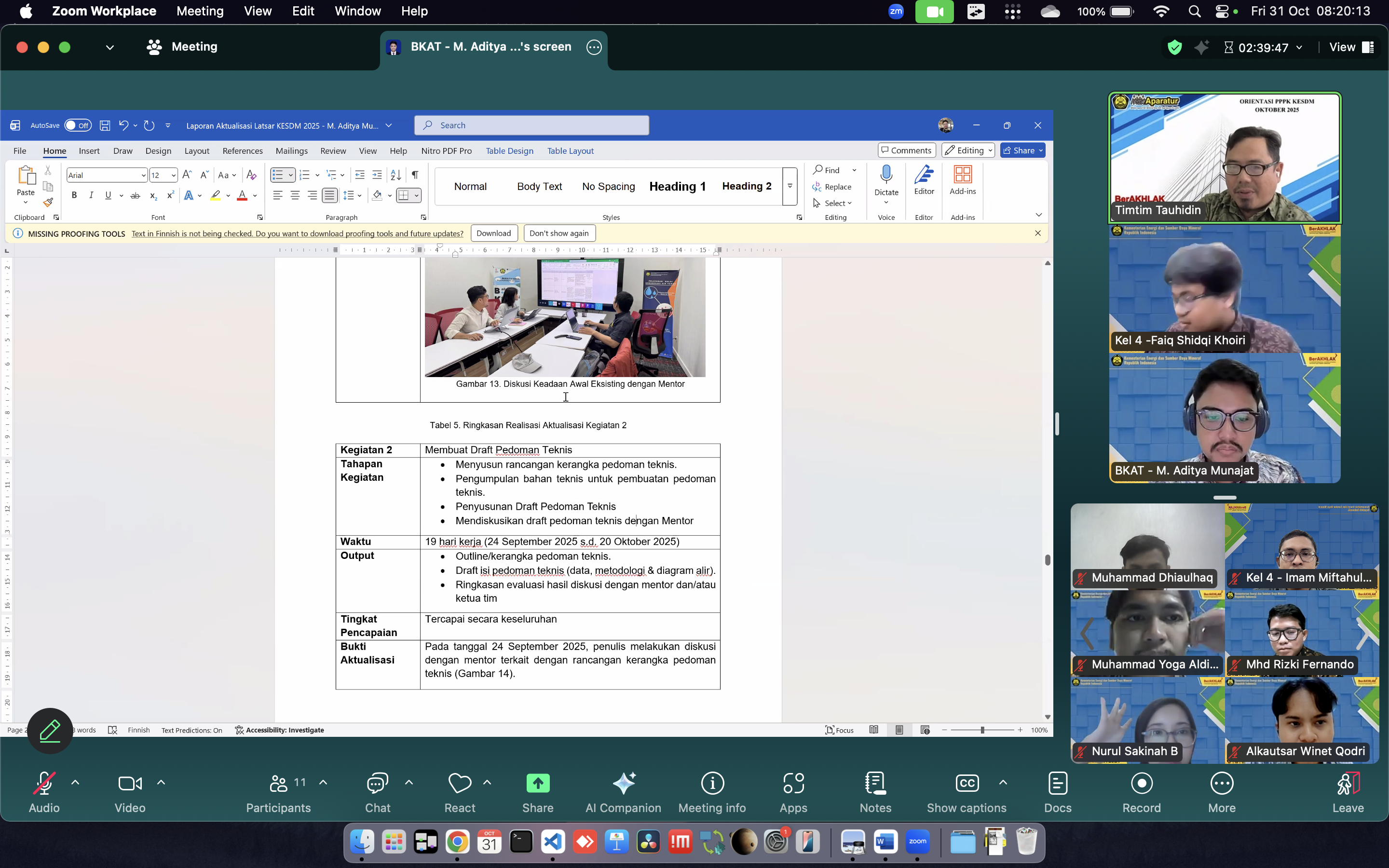
Task: Toggle Bold formatting button
Action: tap(74, 196)
